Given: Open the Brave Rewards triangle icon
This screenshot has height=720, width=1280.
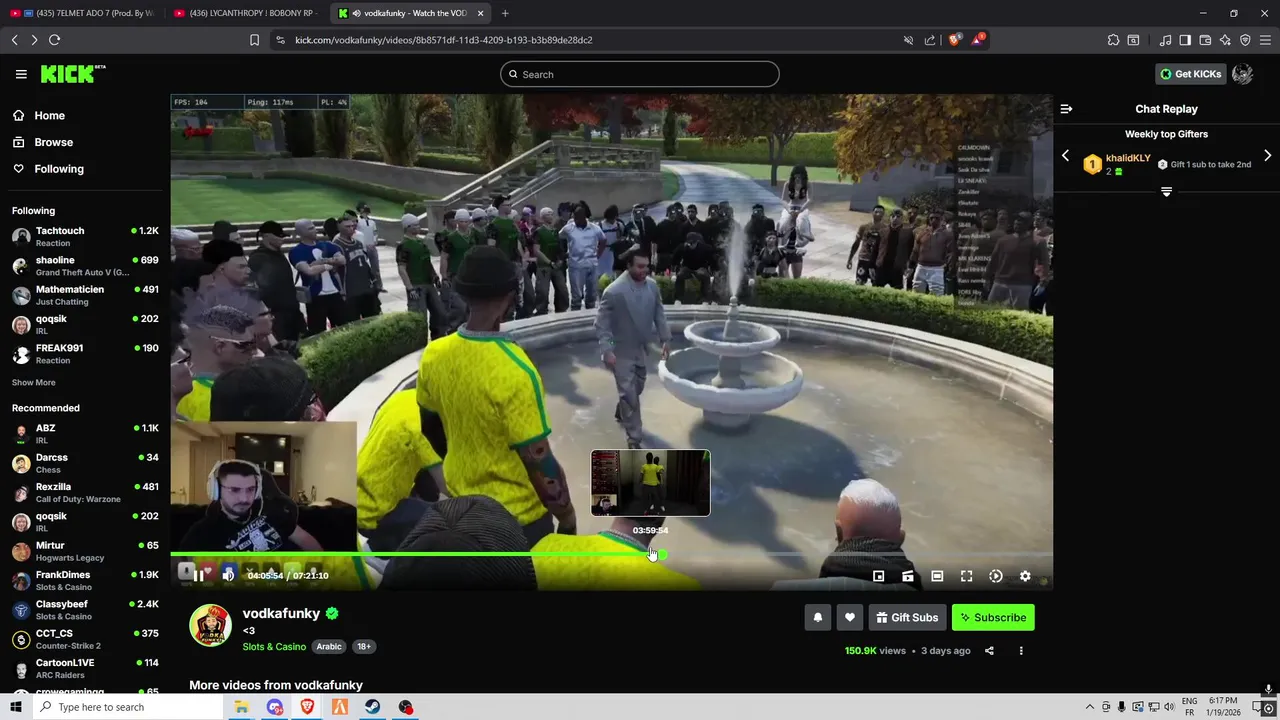Looking at the screenshot, I should pos(977,40).
